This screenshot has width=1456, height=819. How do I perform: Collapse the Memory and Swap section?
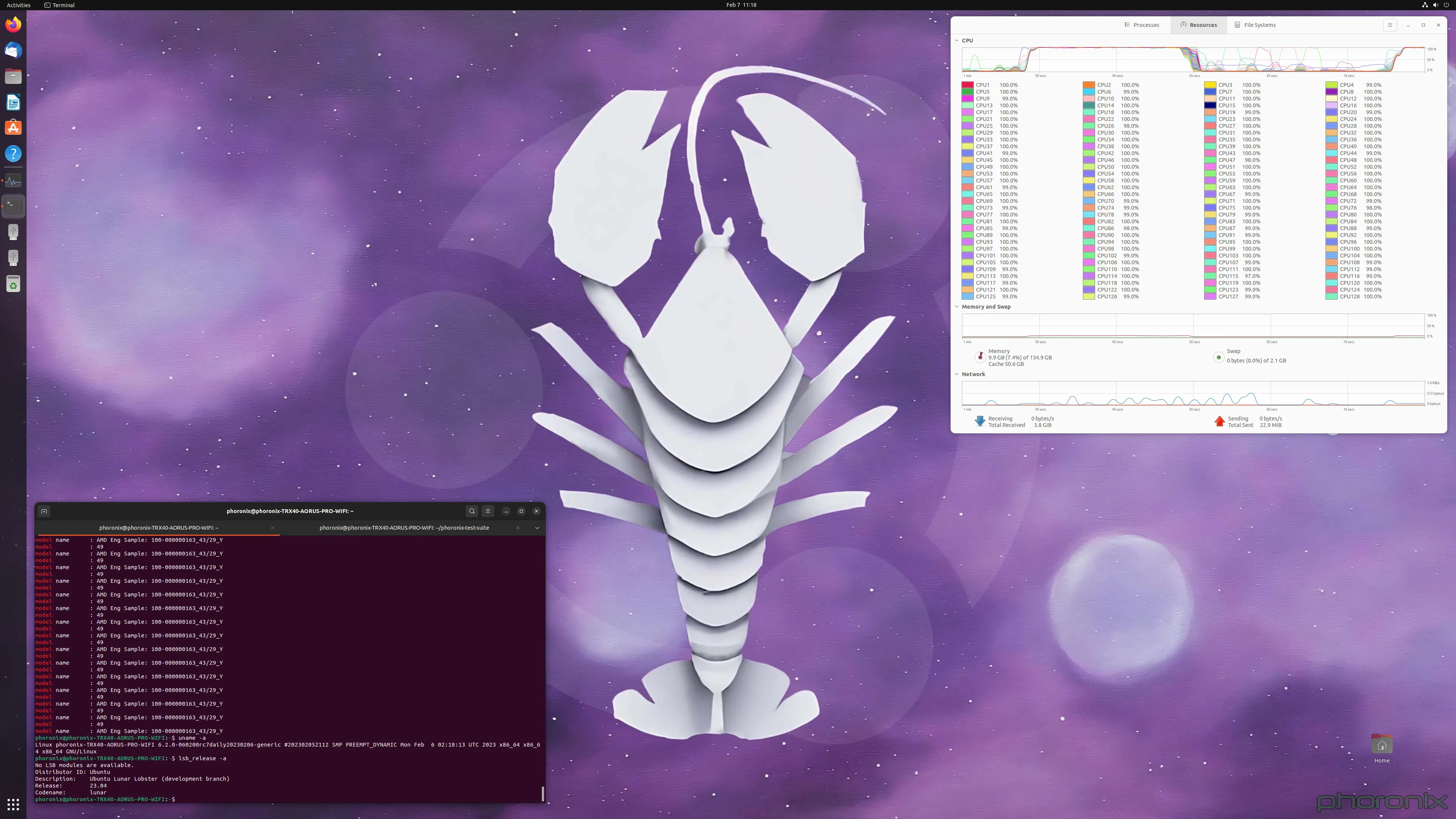click(957, 307)
